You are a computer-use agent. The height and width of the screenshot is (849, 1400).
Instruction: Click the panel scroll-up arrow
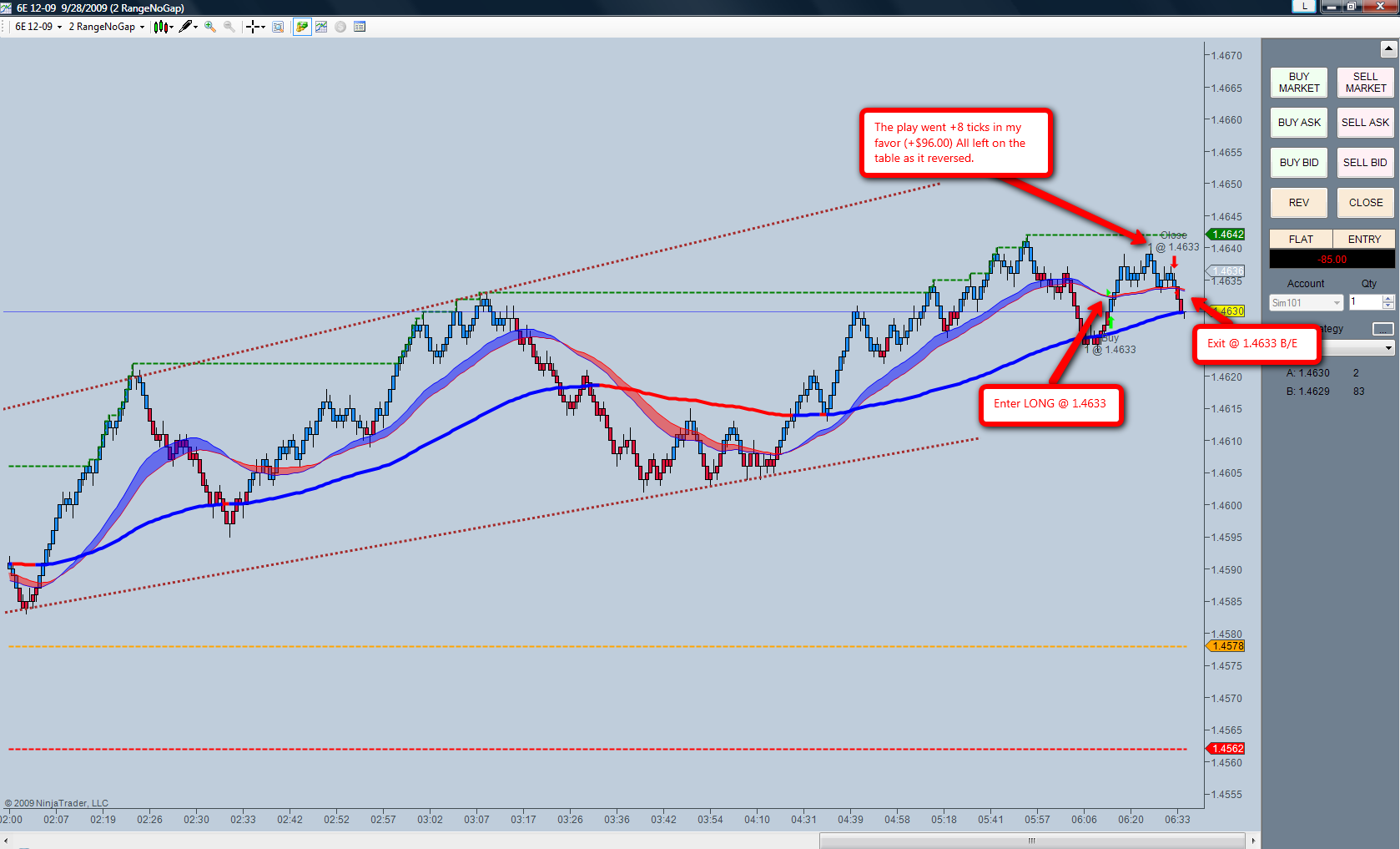click(x=1389, y=49)
